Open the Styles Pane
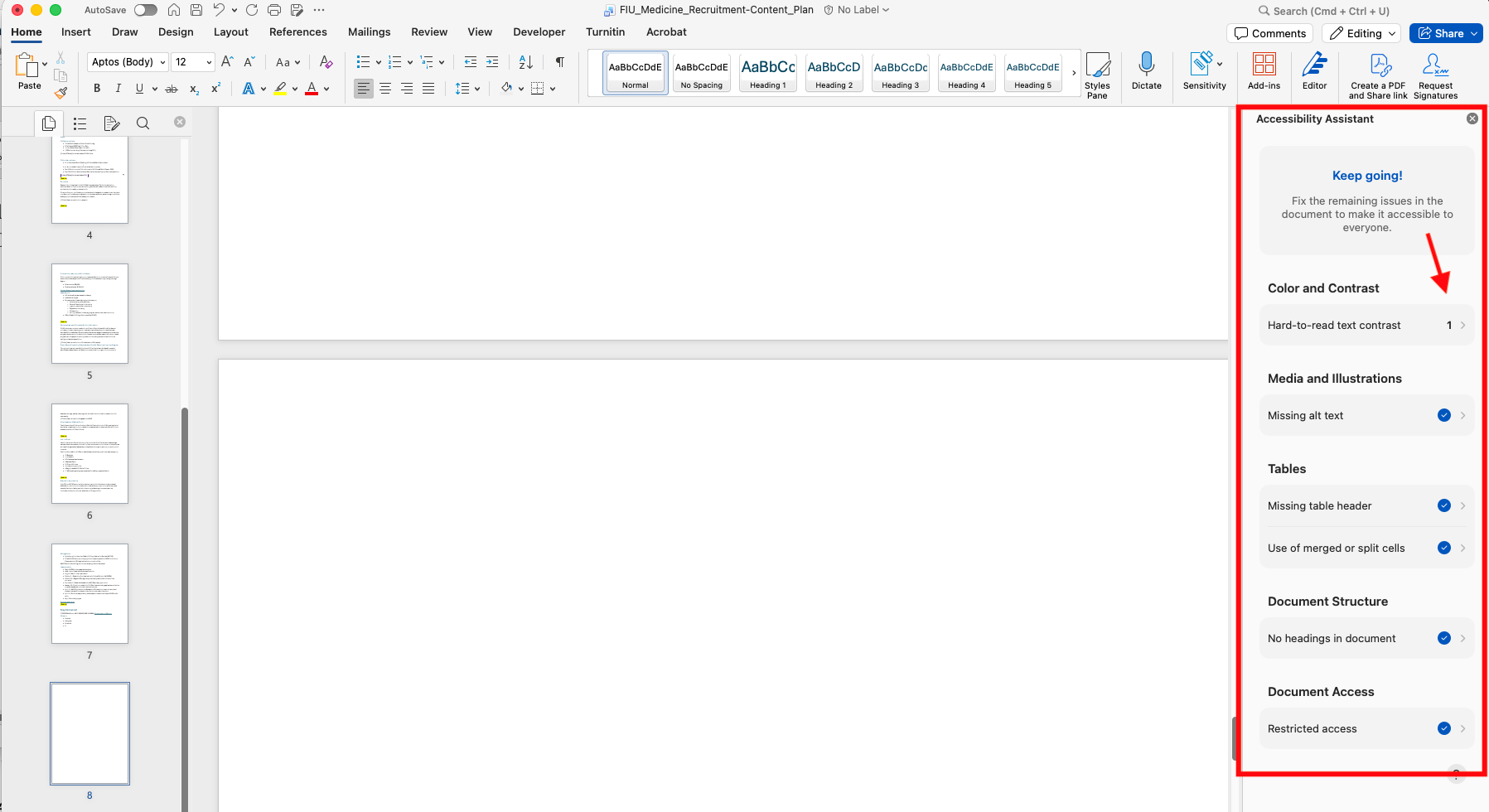Image resolution: width=1489 pixels, height=812 pixels. click(1098, 75)
